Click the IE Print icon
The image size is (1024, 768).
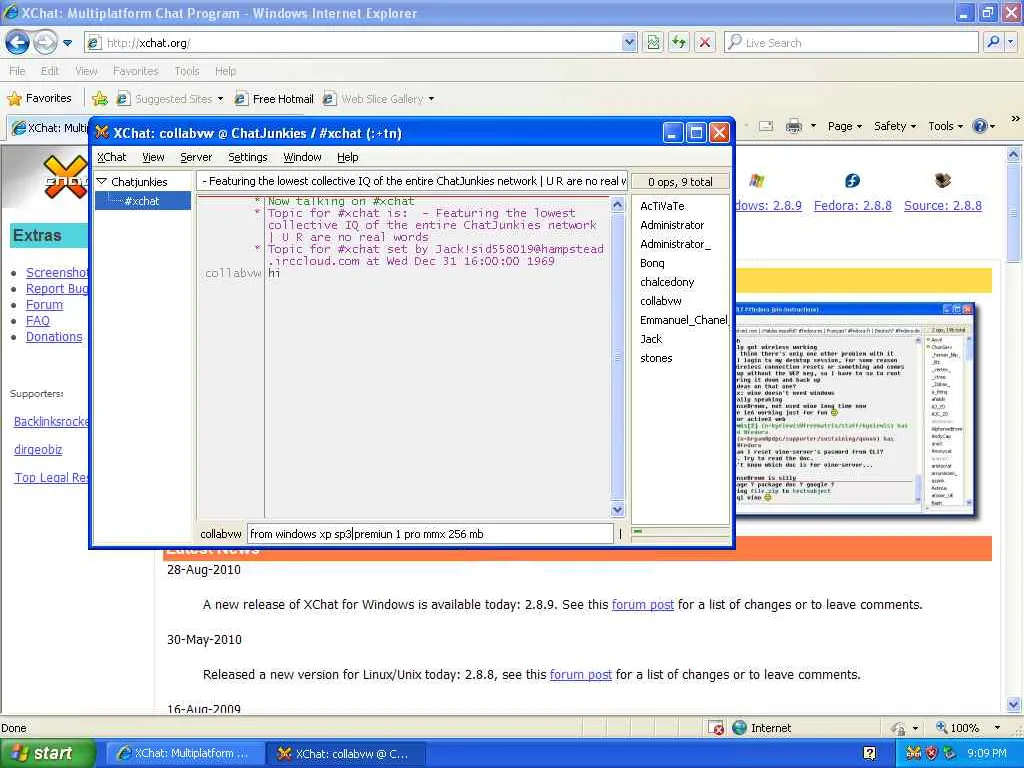[x=793, y=125]
